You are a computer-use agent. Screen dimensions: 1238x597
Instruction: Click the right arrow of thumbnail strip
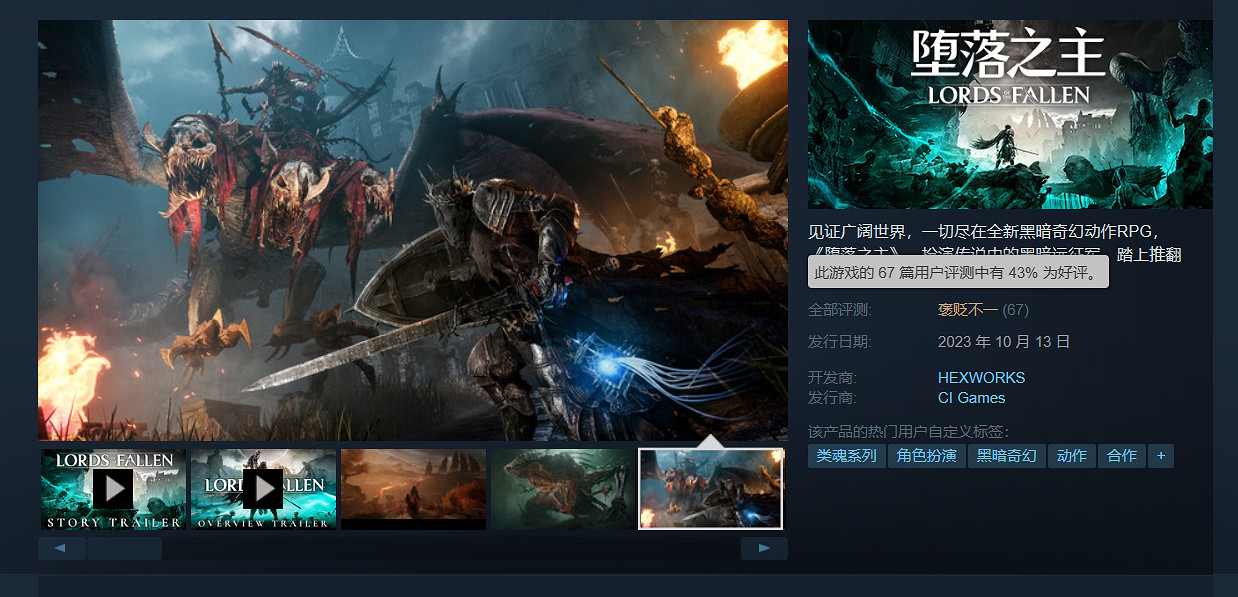click(764, 548)
